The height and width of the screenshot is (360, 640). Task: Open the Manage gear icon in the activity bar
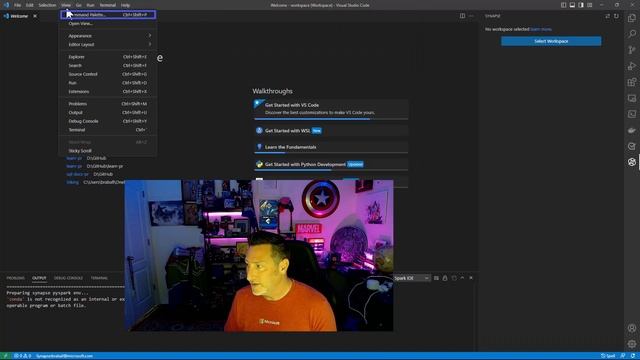click(x=632, y=344)
